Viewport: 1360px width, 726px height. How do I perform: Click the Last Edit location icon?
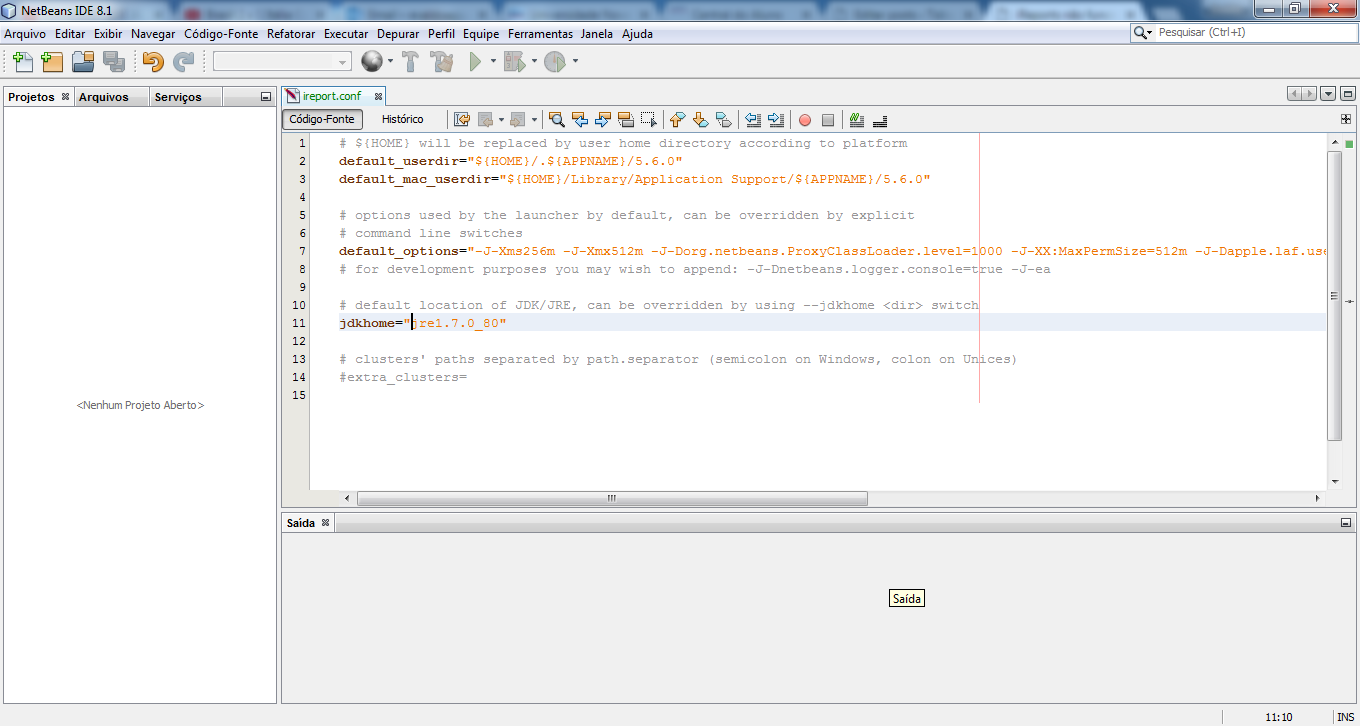click(x=462, y=120)
